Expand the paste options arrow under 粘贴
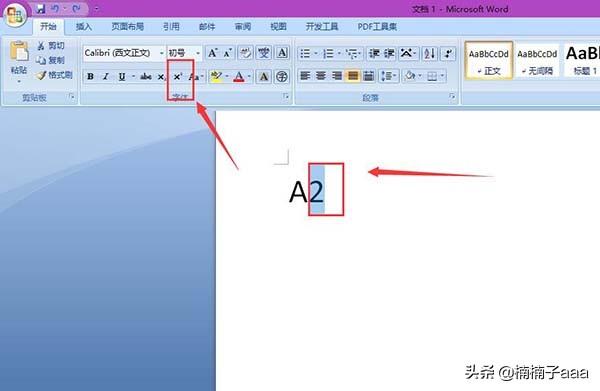The height and width of the screenshot is (391, 600). [x=19, y=81]
